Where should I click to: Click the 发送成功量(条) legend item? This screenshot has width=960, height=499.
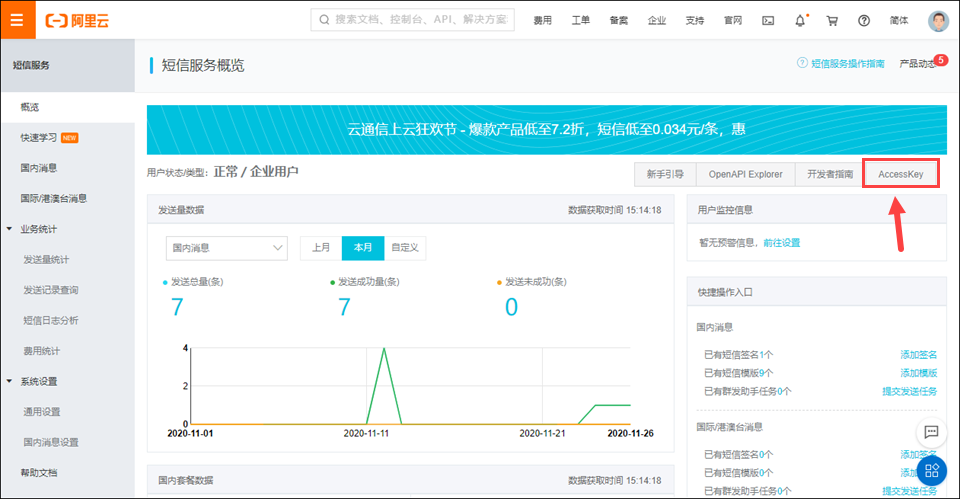(364, 282)
